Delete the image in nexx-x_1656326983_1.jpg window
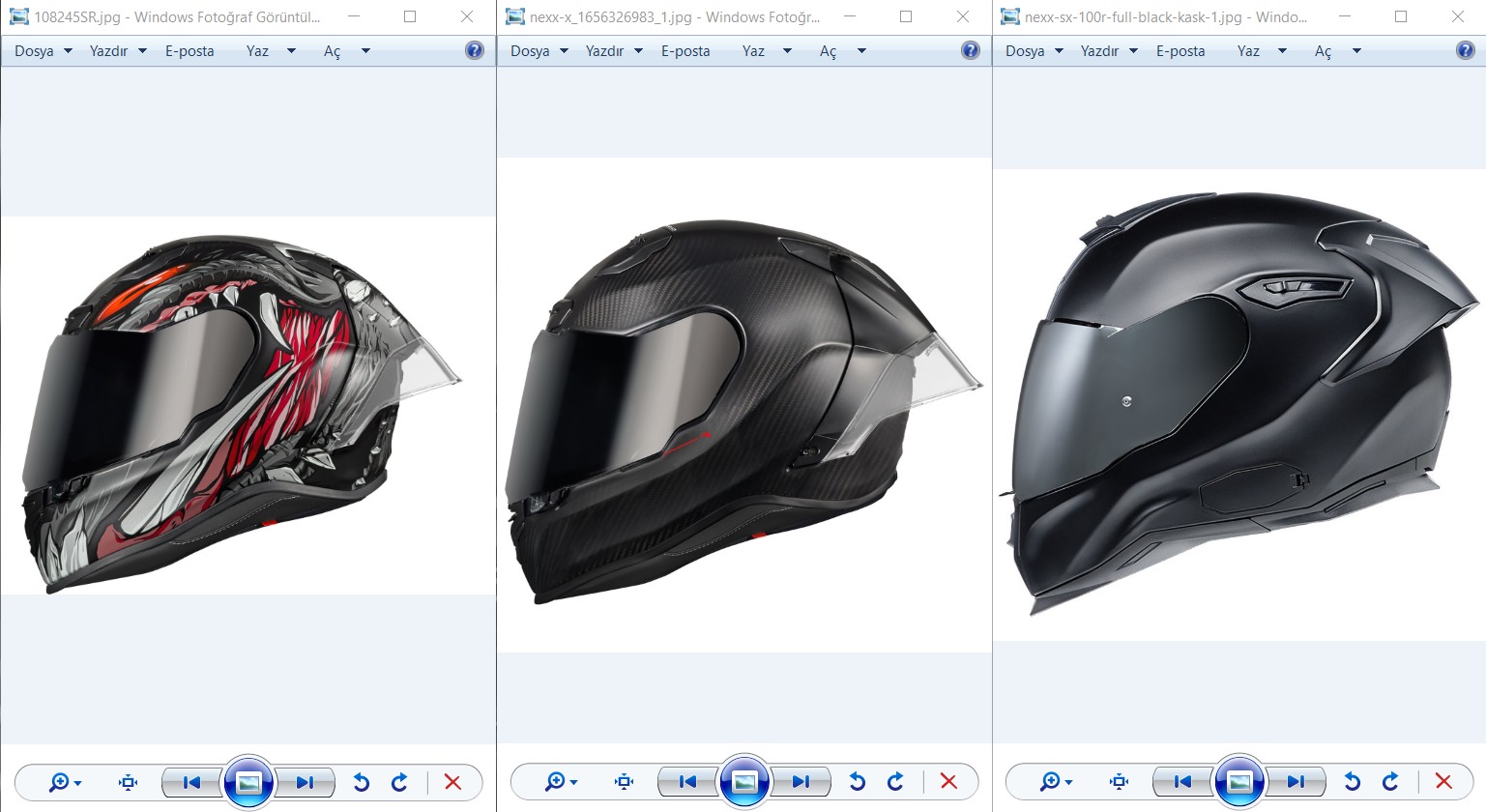This screenshot has width=1486, height=812. (948, 782)
